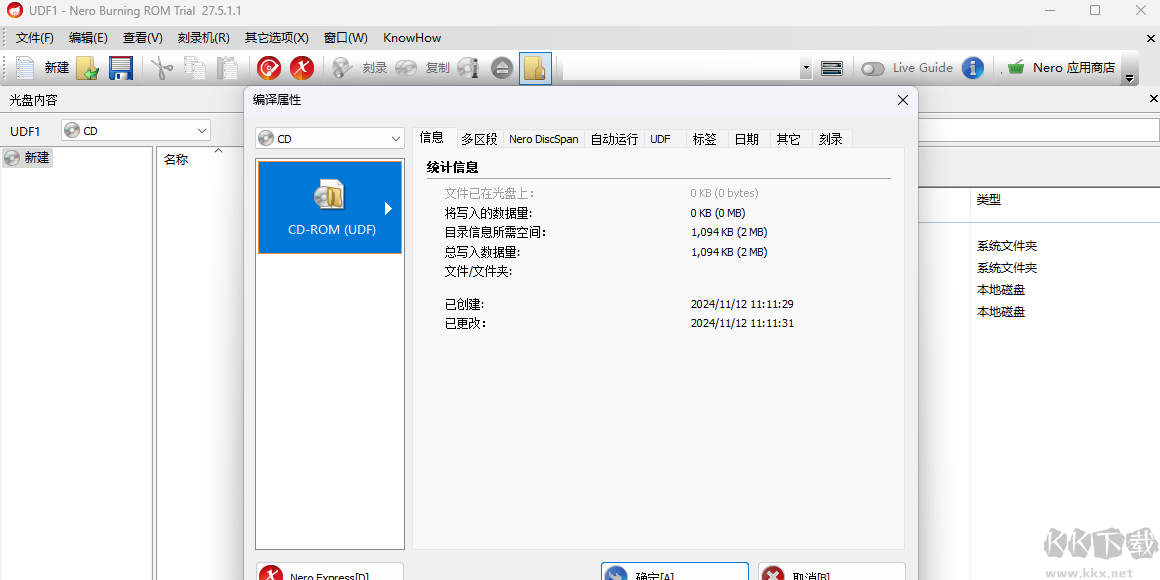Viewport: 1160px width, 580px height.
Task: Launch Nero Express red X icon in toolbar
Action: (x=302, y=68)
